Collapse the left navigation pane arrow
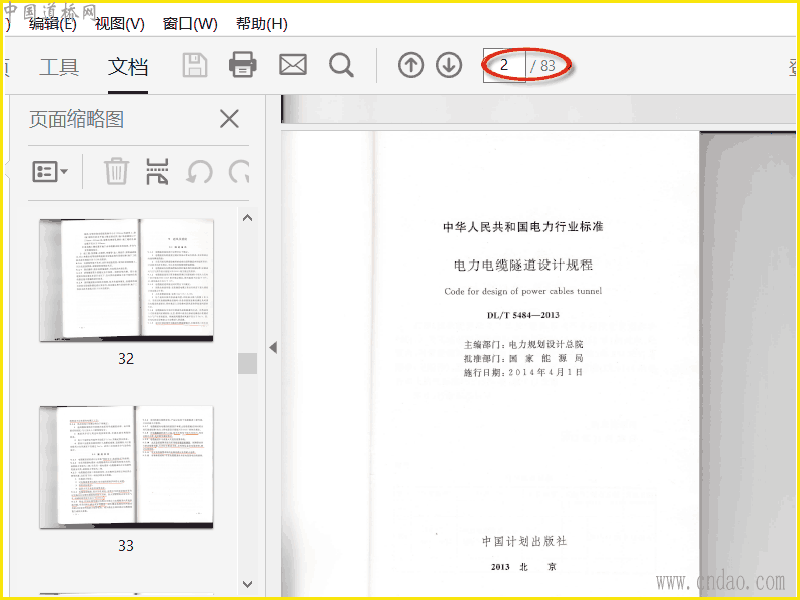This screenshot has height=600, width=800. tap(273, 347)
